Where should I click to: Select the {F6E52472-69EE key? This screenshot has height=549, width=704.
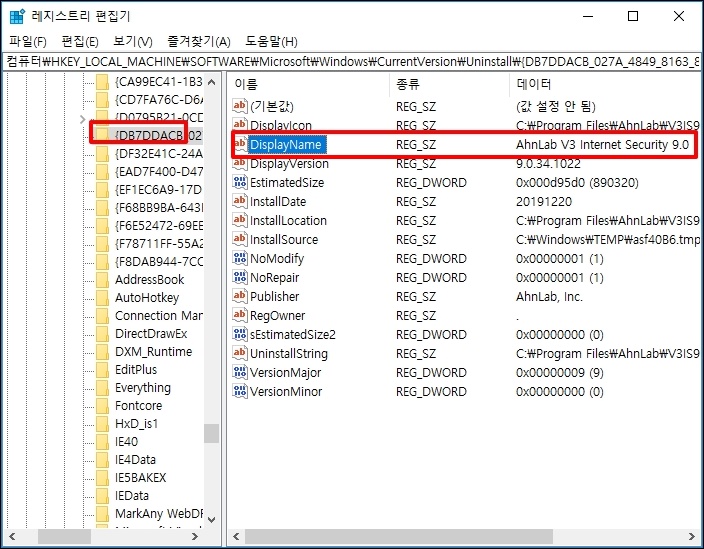[159, 226]
